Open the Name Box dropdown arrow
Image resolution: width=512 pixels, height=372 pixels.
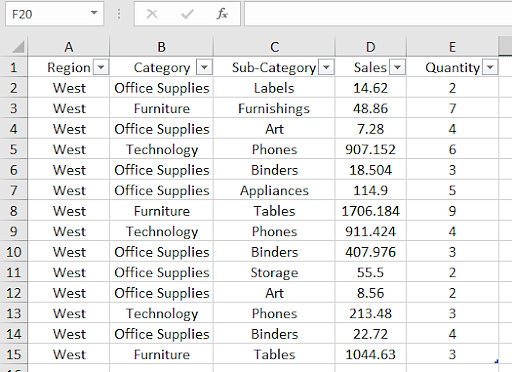point(94,13)
